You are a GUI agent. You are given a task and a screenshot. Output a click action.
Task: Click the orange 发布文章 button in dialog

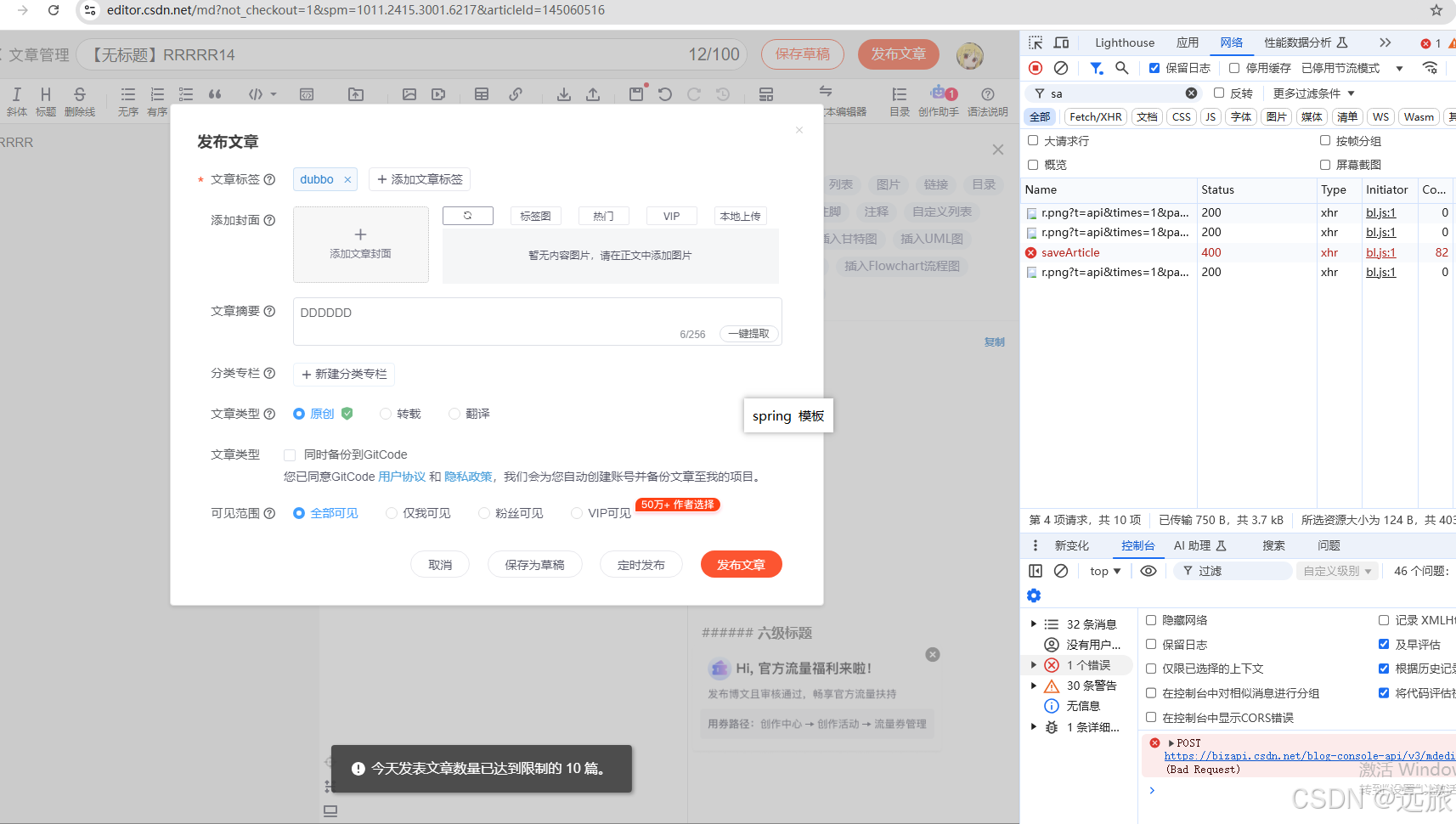click(741, 564)
